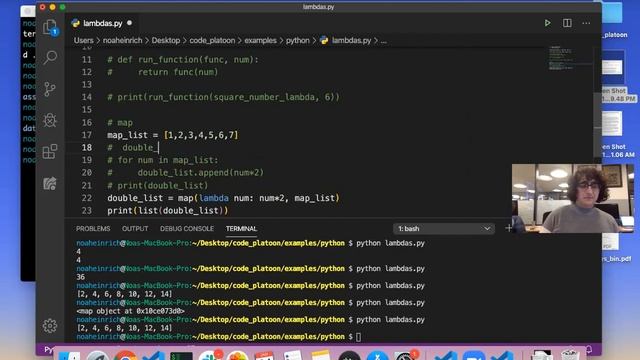Click the trailing '...' breadcrumb symbol segment
640x360 pixels.
point(384,41)
